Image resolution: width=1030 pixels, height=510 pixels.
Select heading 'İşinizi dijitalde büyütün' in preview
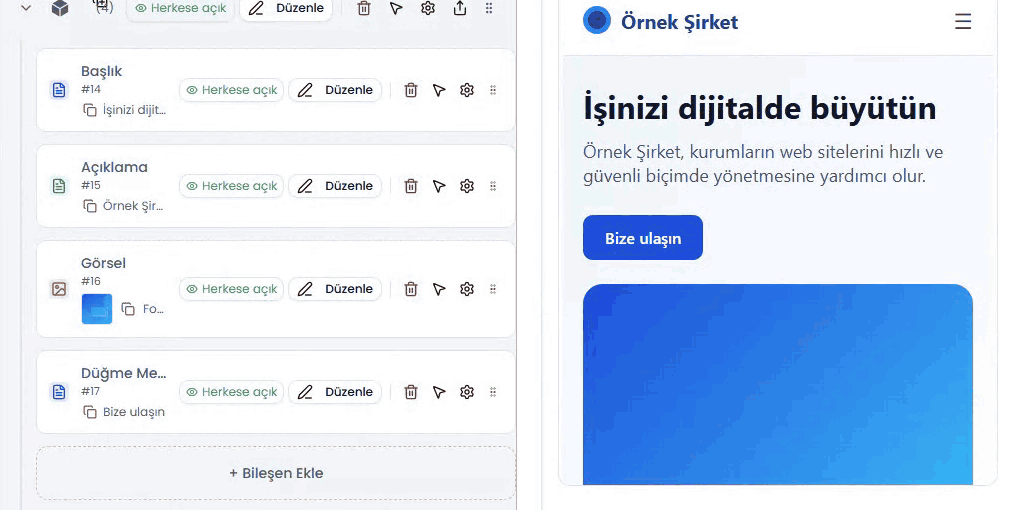(759, 108)
